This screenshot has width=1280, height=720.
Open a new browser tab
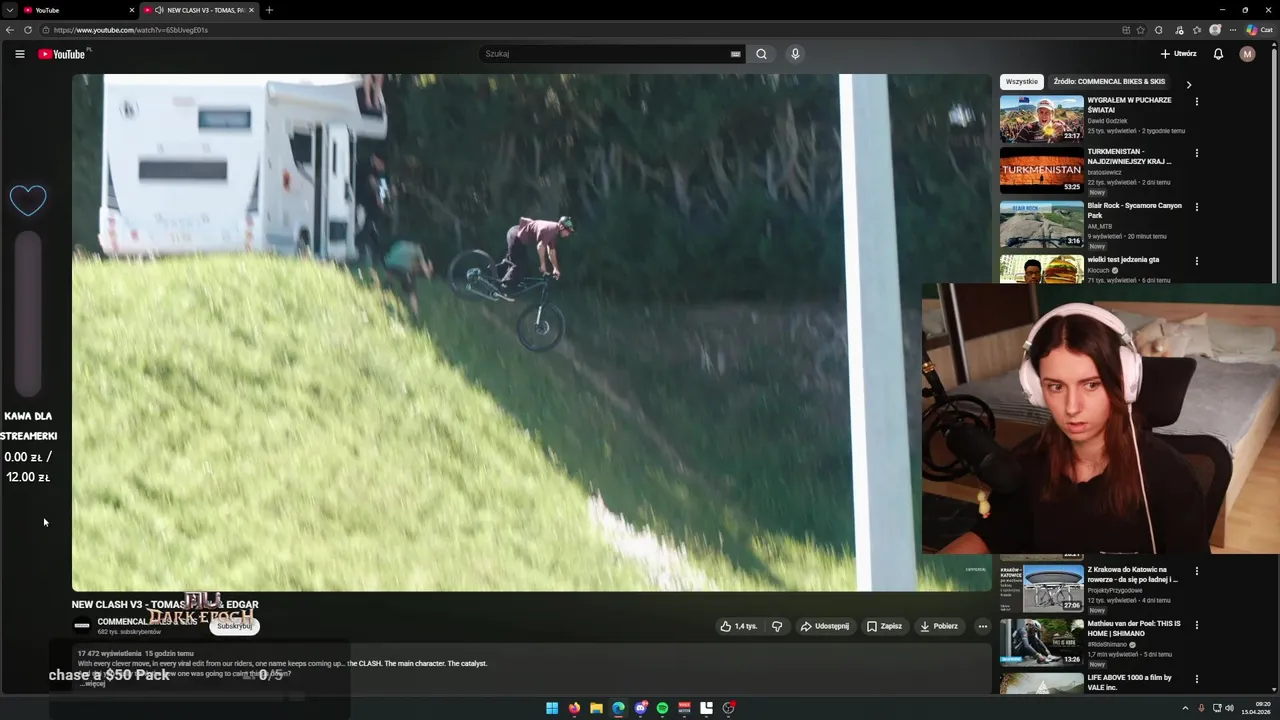tap(269, 10)
